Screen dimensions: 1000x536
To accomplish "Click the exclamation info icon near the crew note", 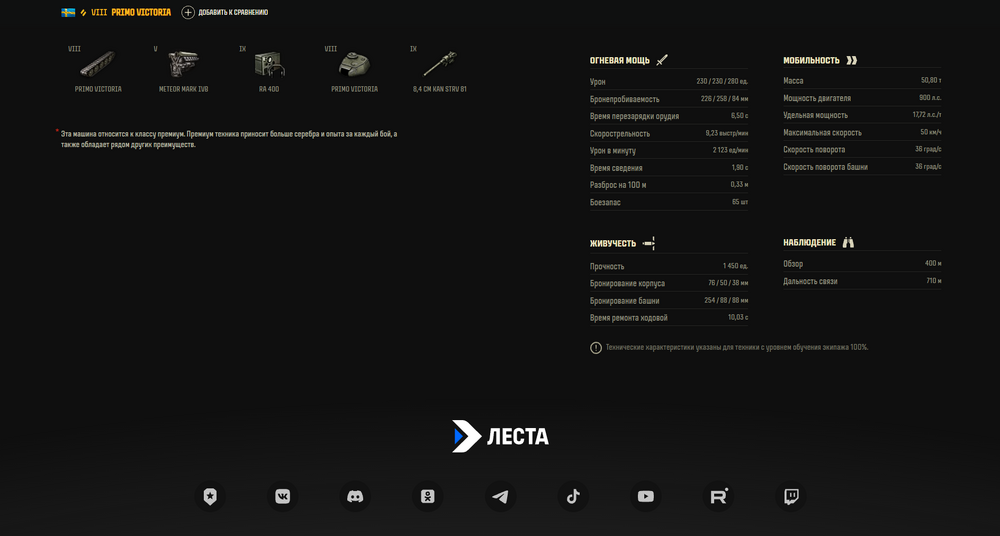I will 596,348.
